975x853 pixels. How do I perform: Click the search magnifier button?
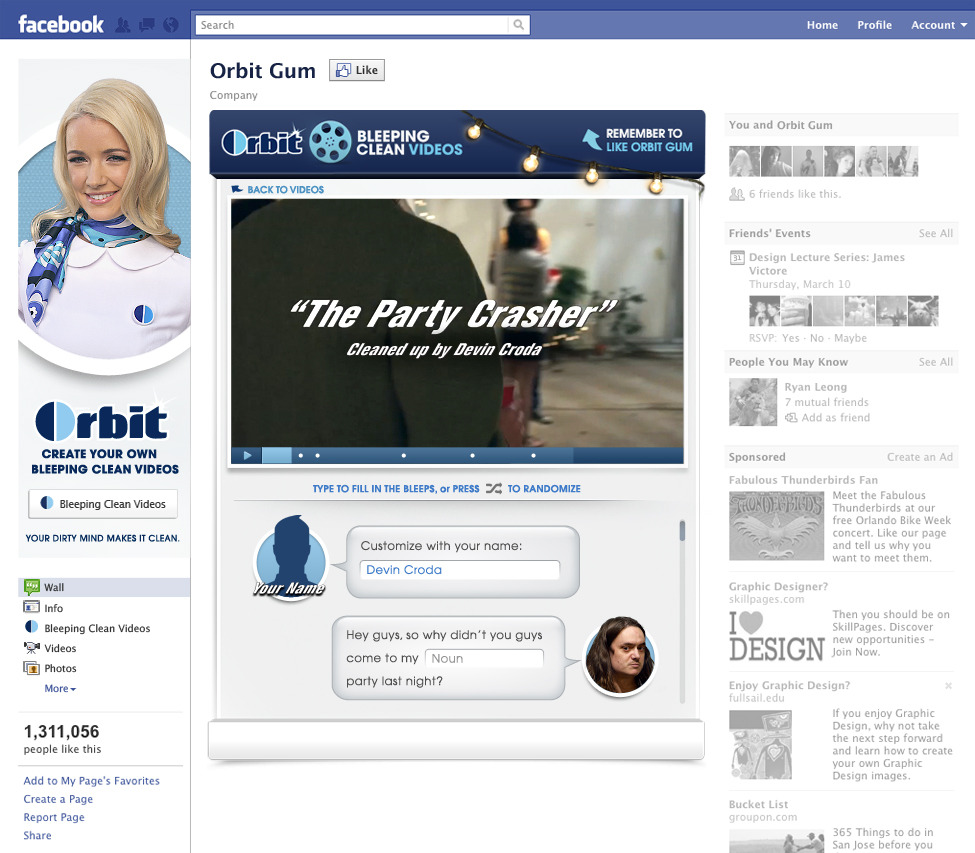pyautogui.click(x=519, y=25)
